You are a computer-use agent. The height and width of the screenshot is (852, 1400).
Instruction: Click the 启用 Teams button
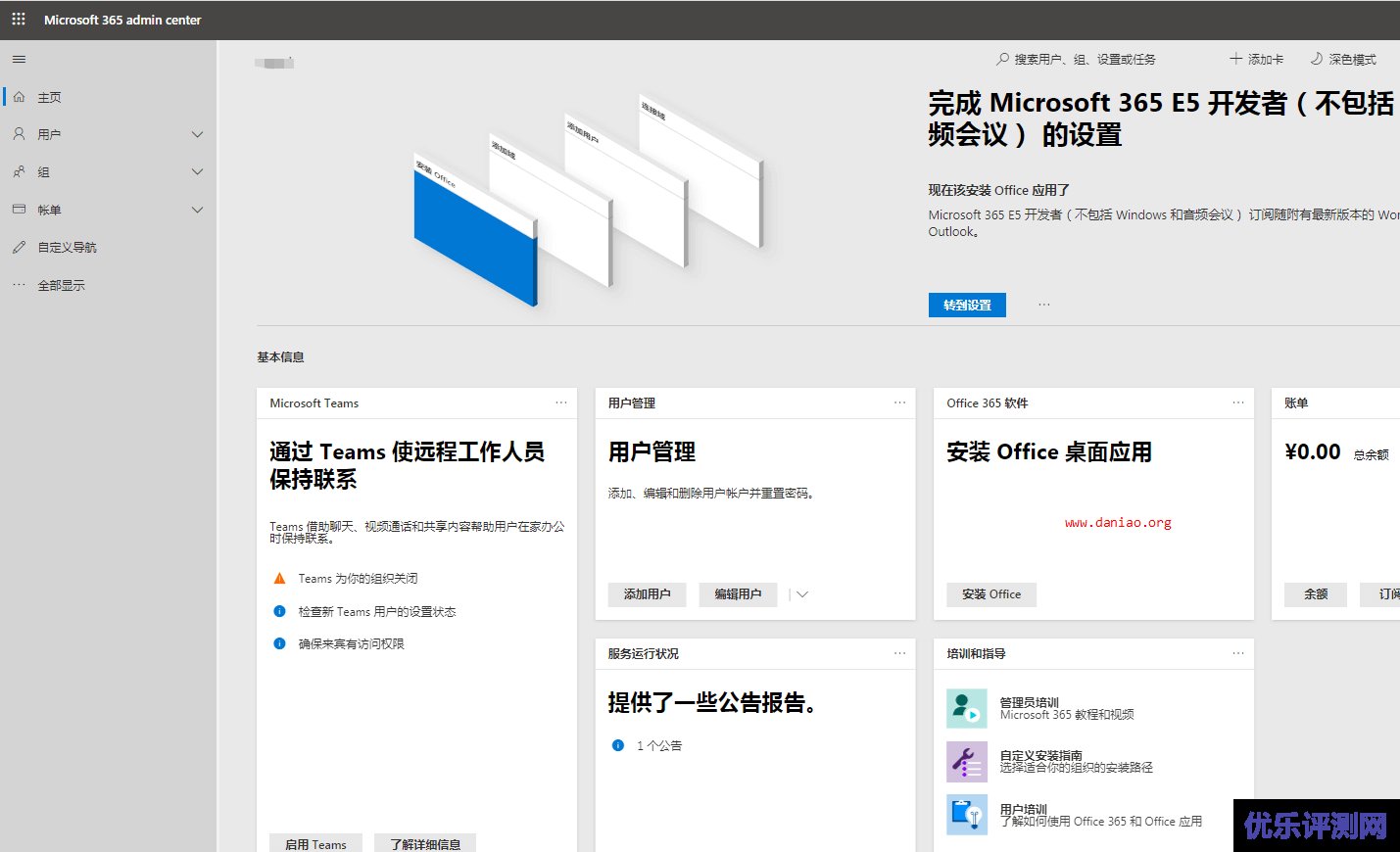click(x=315, y=843)
